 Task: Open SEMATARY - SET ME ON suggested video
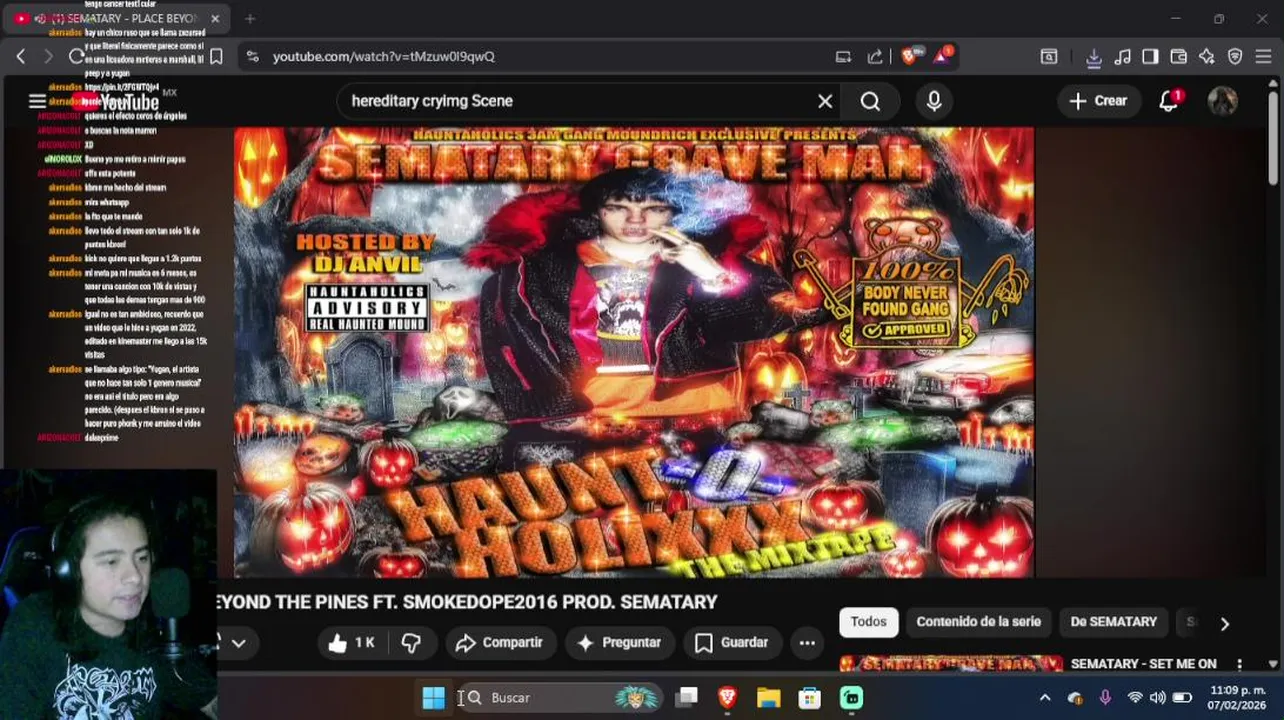1143,663
